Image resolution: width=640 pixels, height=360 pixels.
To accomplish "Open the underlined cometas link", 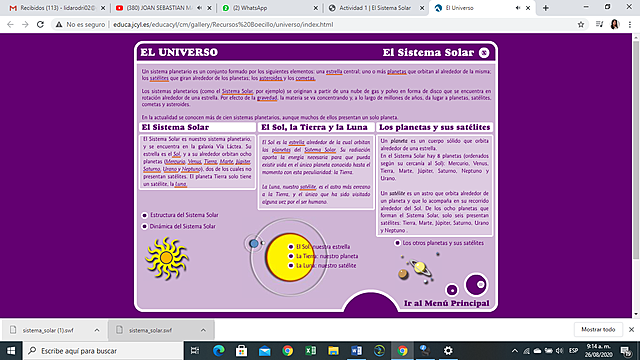I will pyautogui.click(x=305, y=78).
